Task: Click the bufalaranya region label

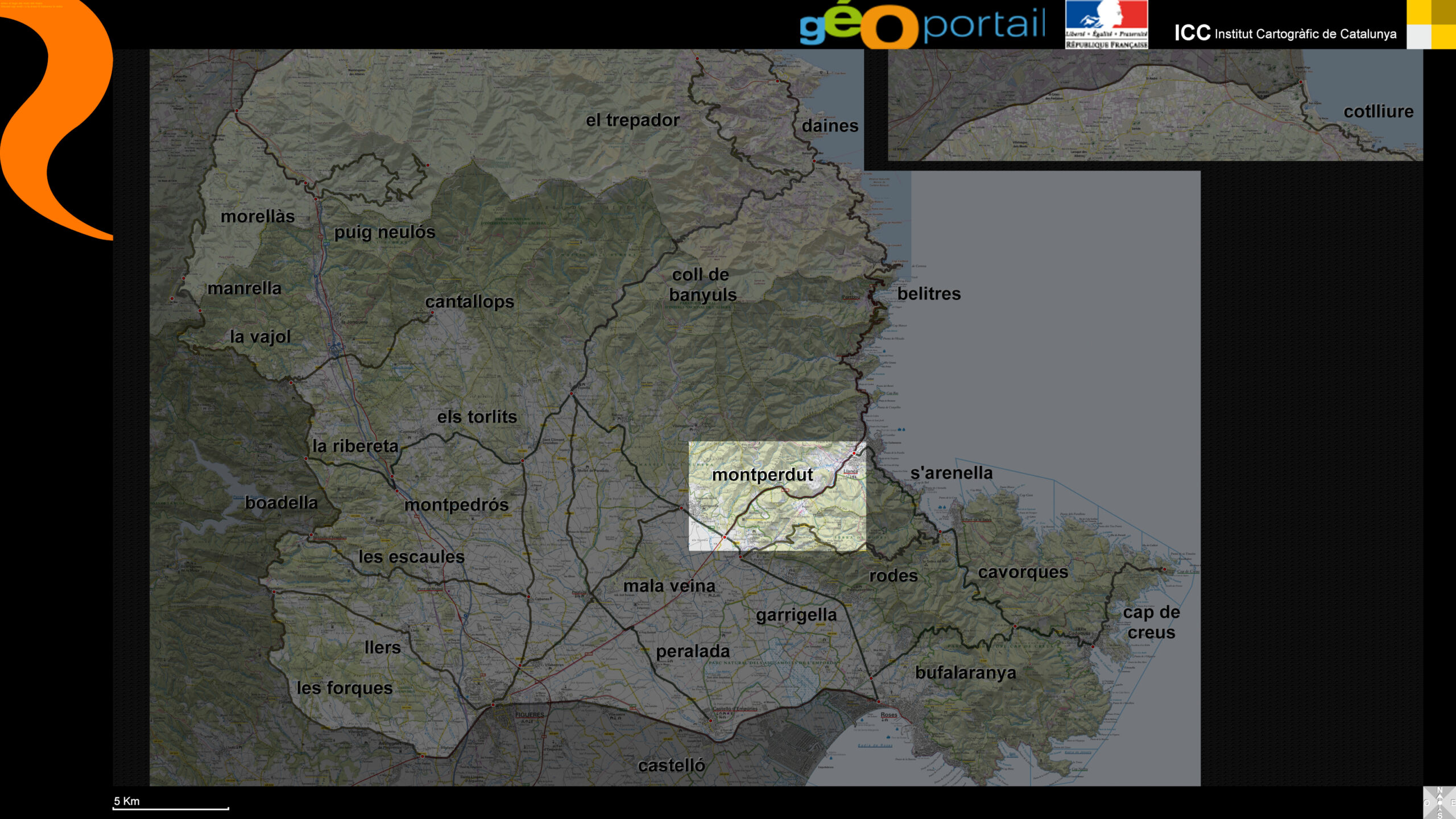Action: click(x=965, y=673)
